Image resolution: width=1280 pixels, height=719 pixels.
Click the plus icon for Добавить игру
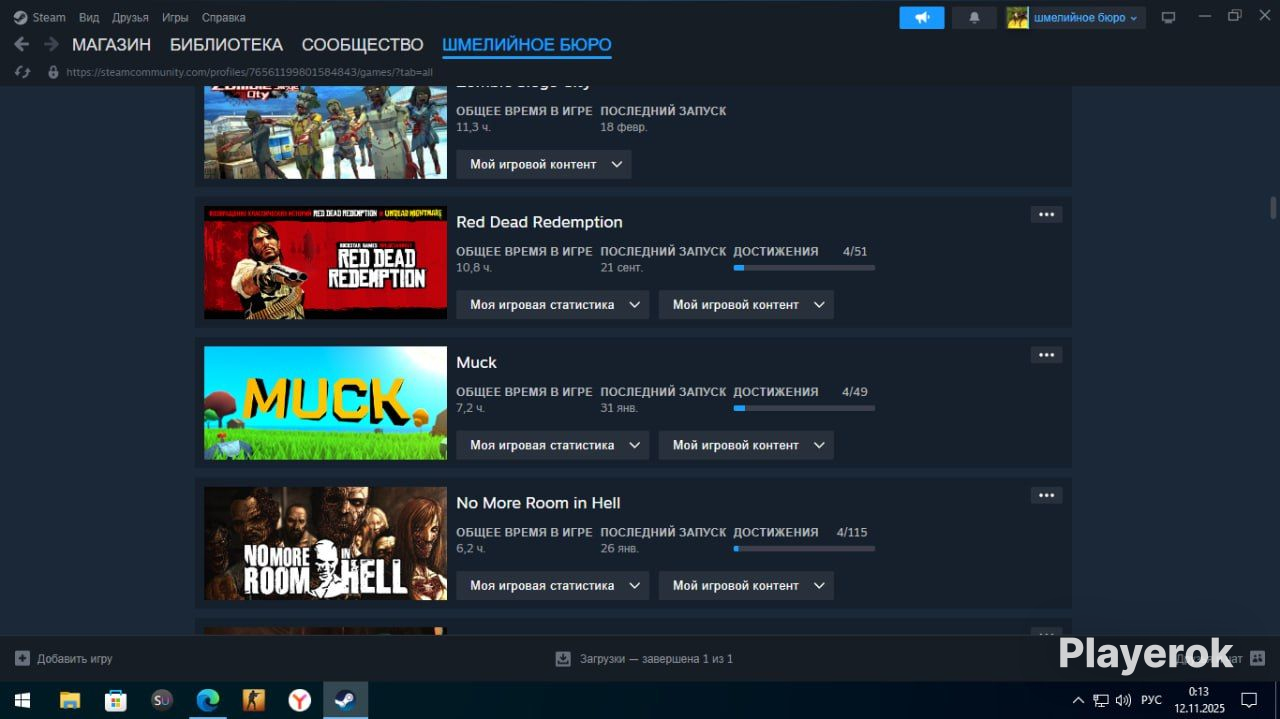[x=22, y=658]
